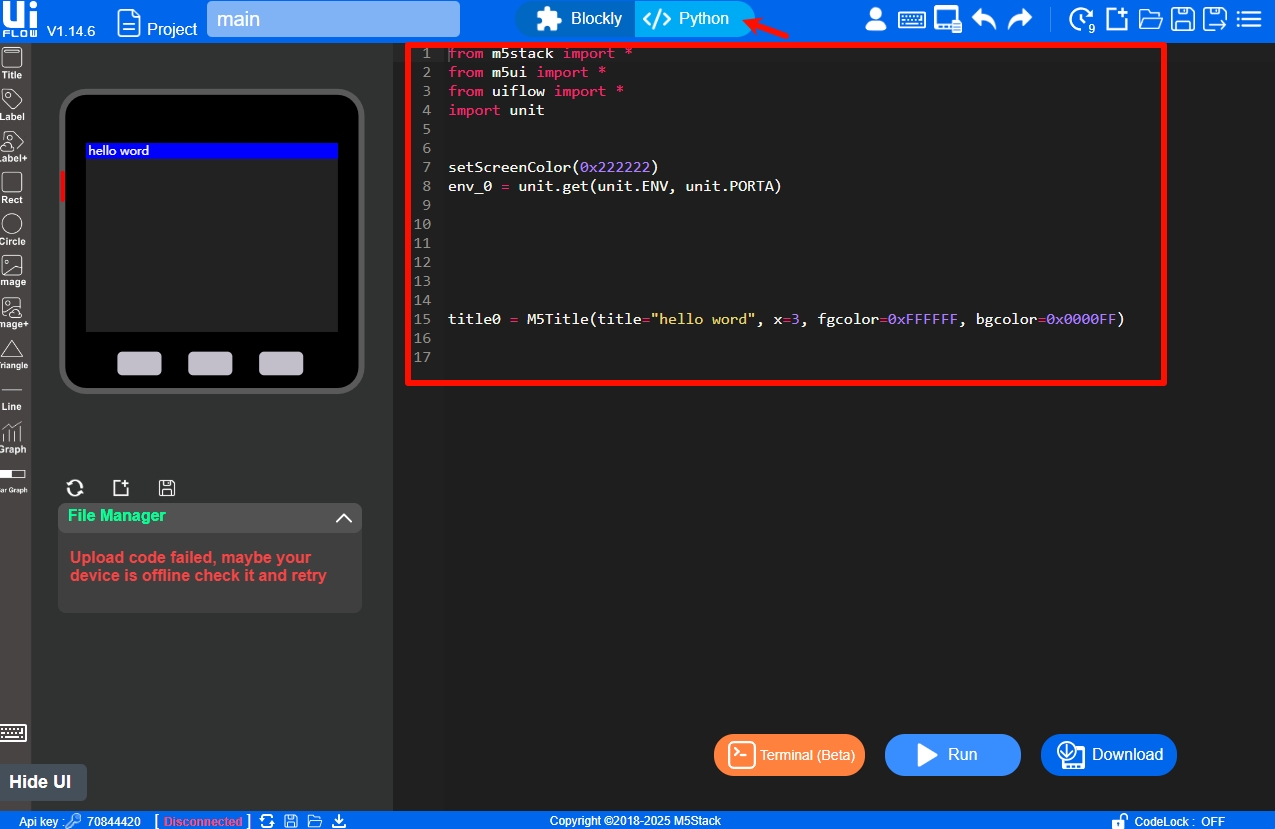Collapse the File Manager panel

343,518
